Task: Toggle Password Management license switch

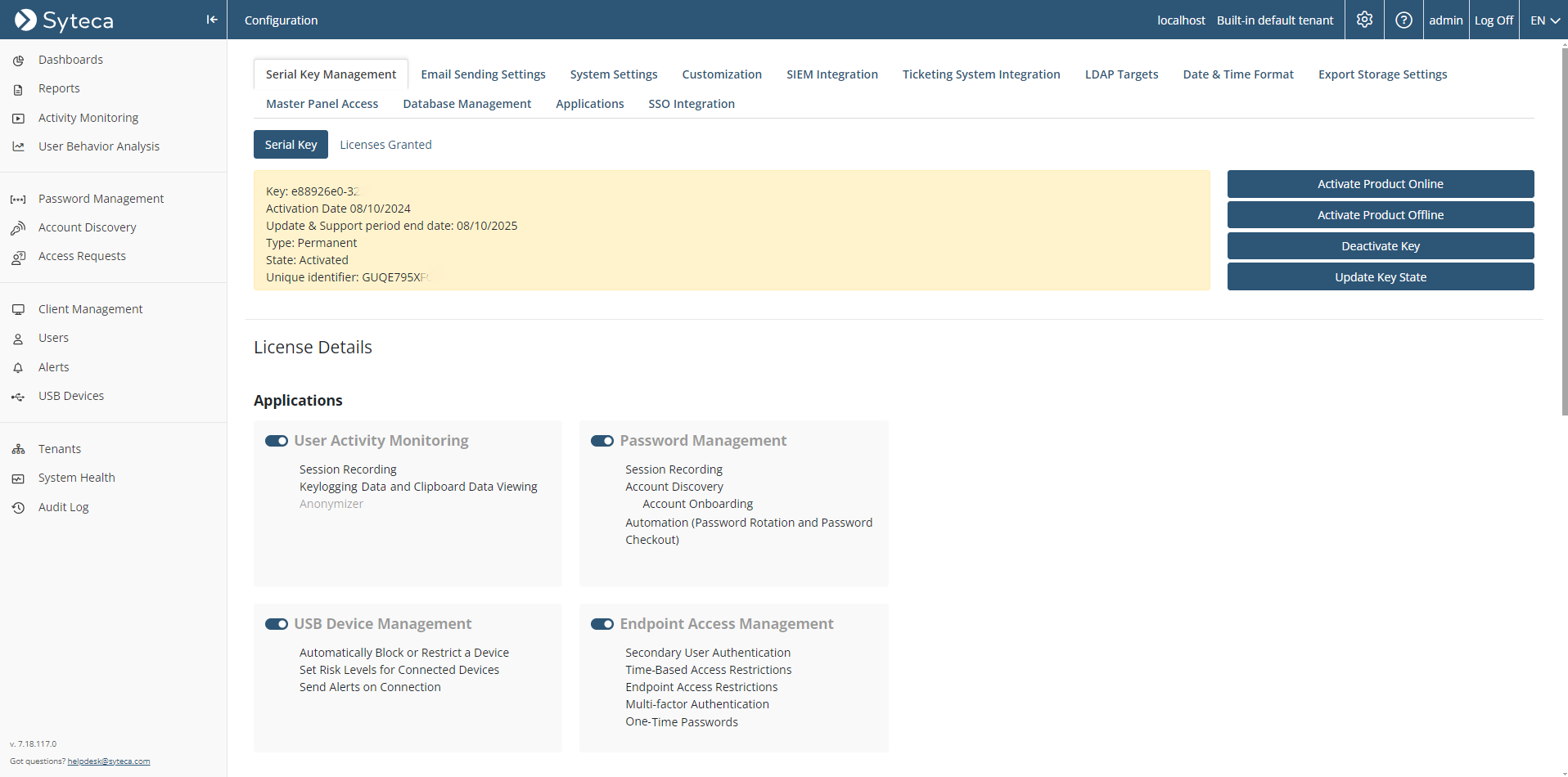Action: click(602, 441)
